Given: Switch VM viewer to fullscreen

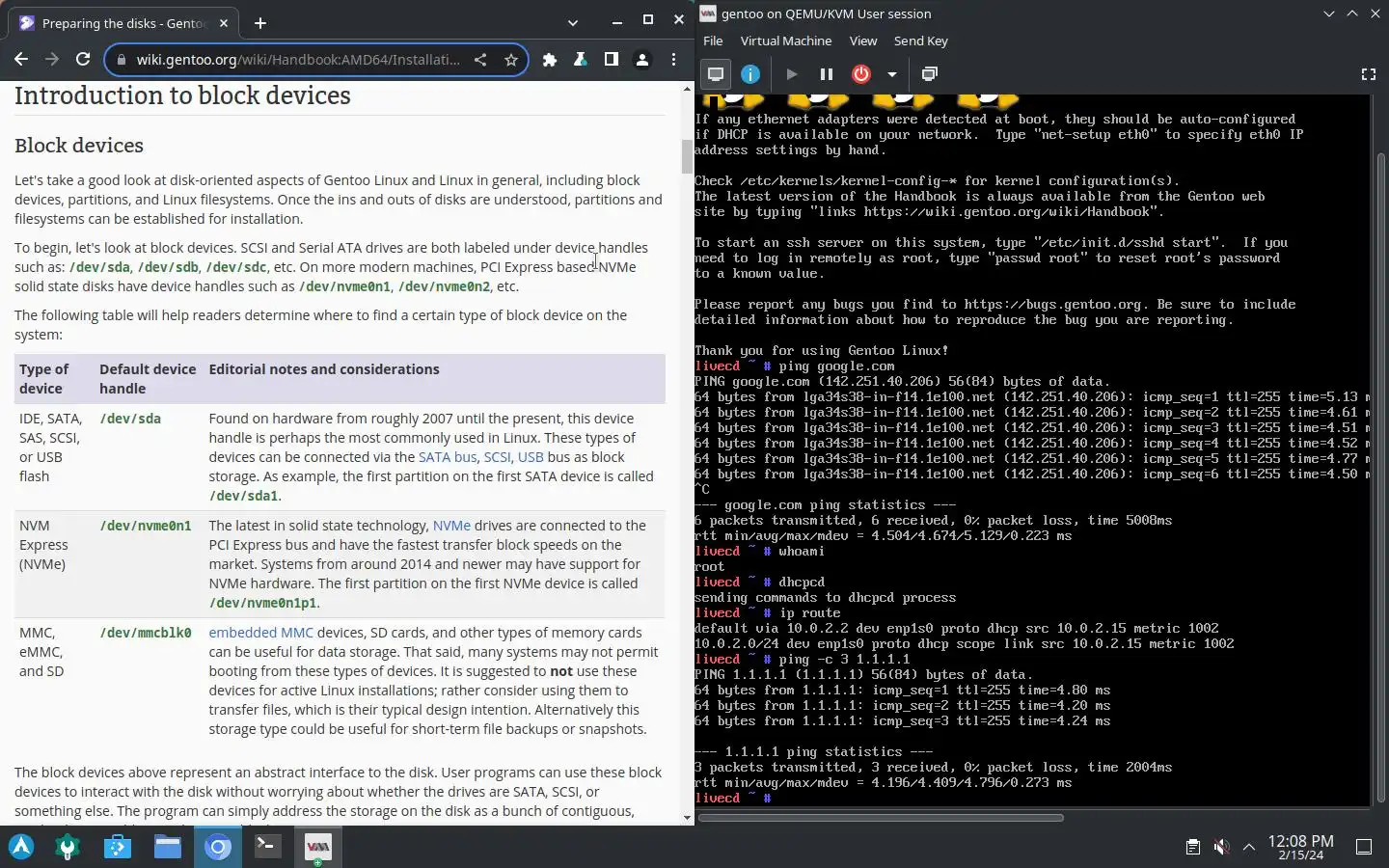Looking at the screenshot, I should (1368, 74).
